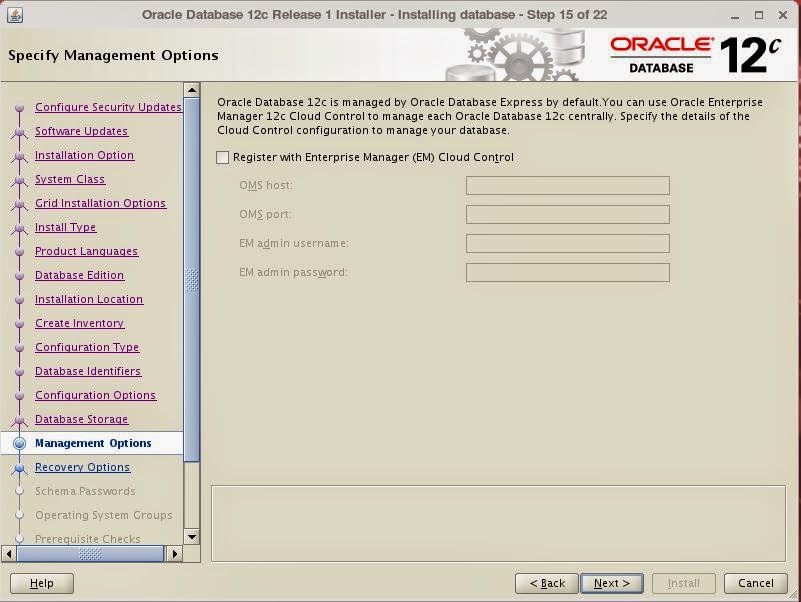
Task: Check Register with Enterprise Manager Cloud Control
Action: point(222,157)
